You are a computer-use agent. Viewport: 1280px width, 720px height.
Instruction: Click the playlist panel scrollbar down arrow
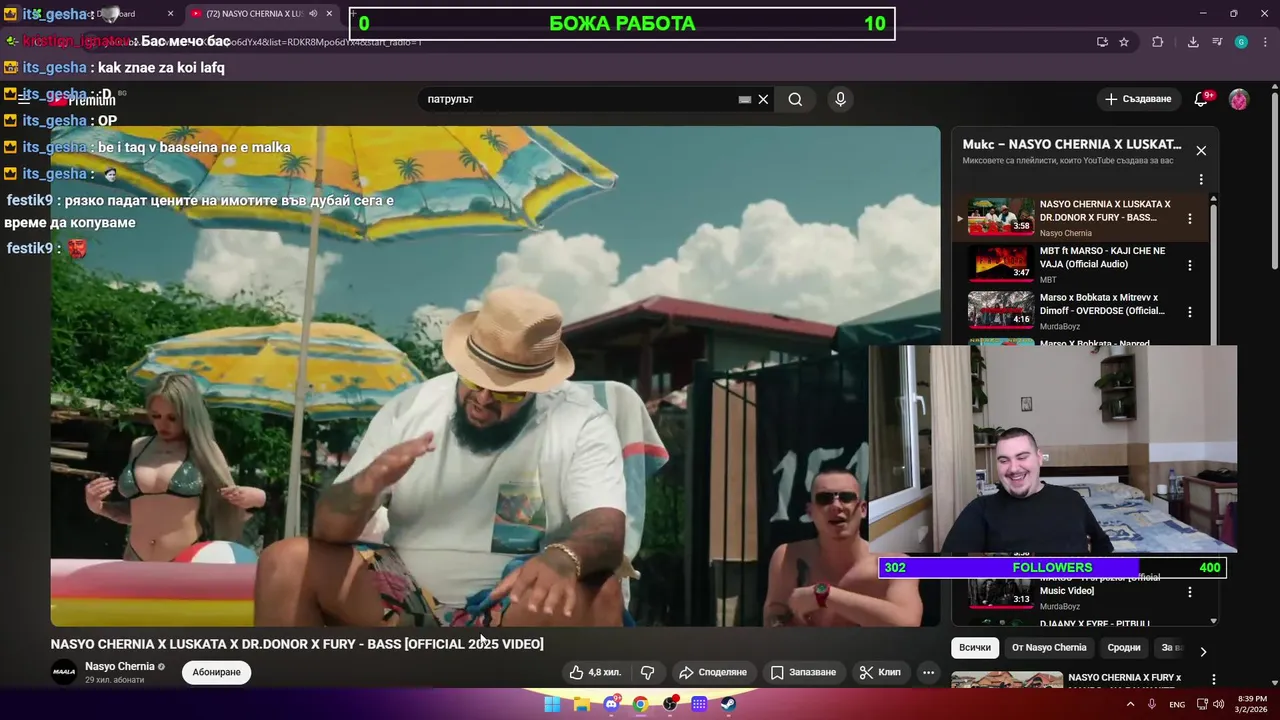tap(1214, 621)
